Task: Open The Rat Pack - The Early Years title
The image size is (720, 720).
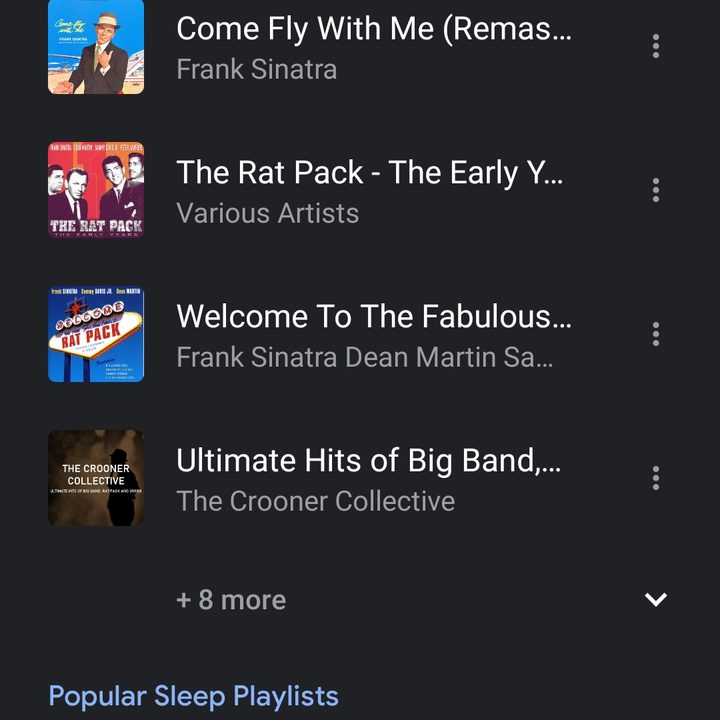Action: pyautogui.click(x=370, y=173)
